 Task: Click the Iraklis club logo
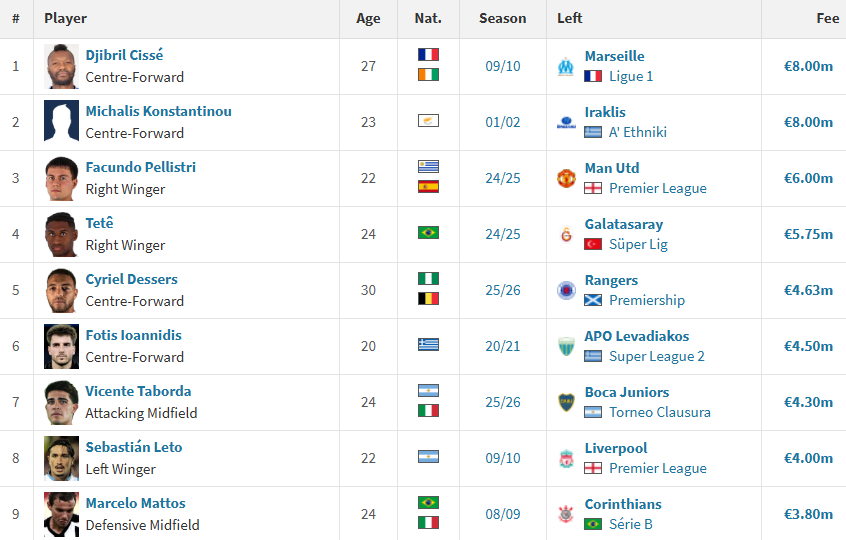point(566,123)
